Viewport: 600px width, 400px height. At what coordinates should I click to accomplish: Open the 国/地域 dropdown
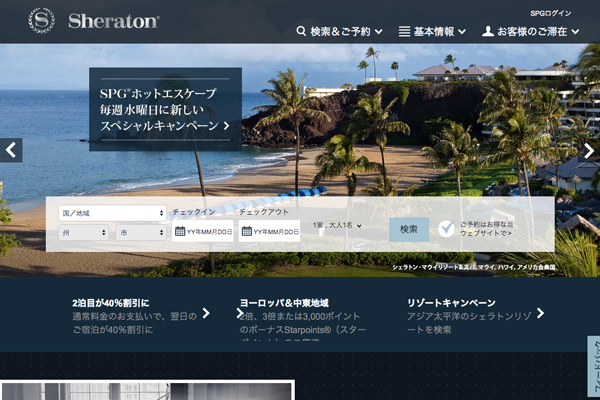pos(112,213)
